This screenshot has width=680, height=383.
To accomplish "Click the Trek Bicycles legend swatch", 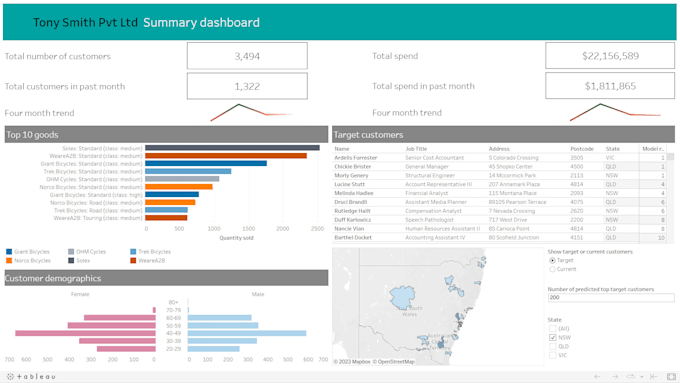I will [x=133, y=252].
